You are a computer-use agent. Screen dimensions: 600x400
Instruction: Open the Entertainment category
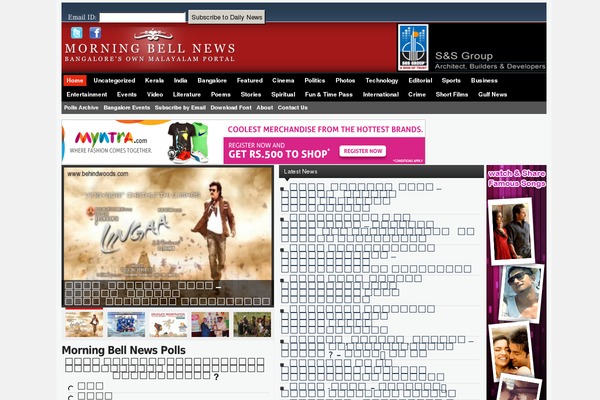click(x=87, y=95)
